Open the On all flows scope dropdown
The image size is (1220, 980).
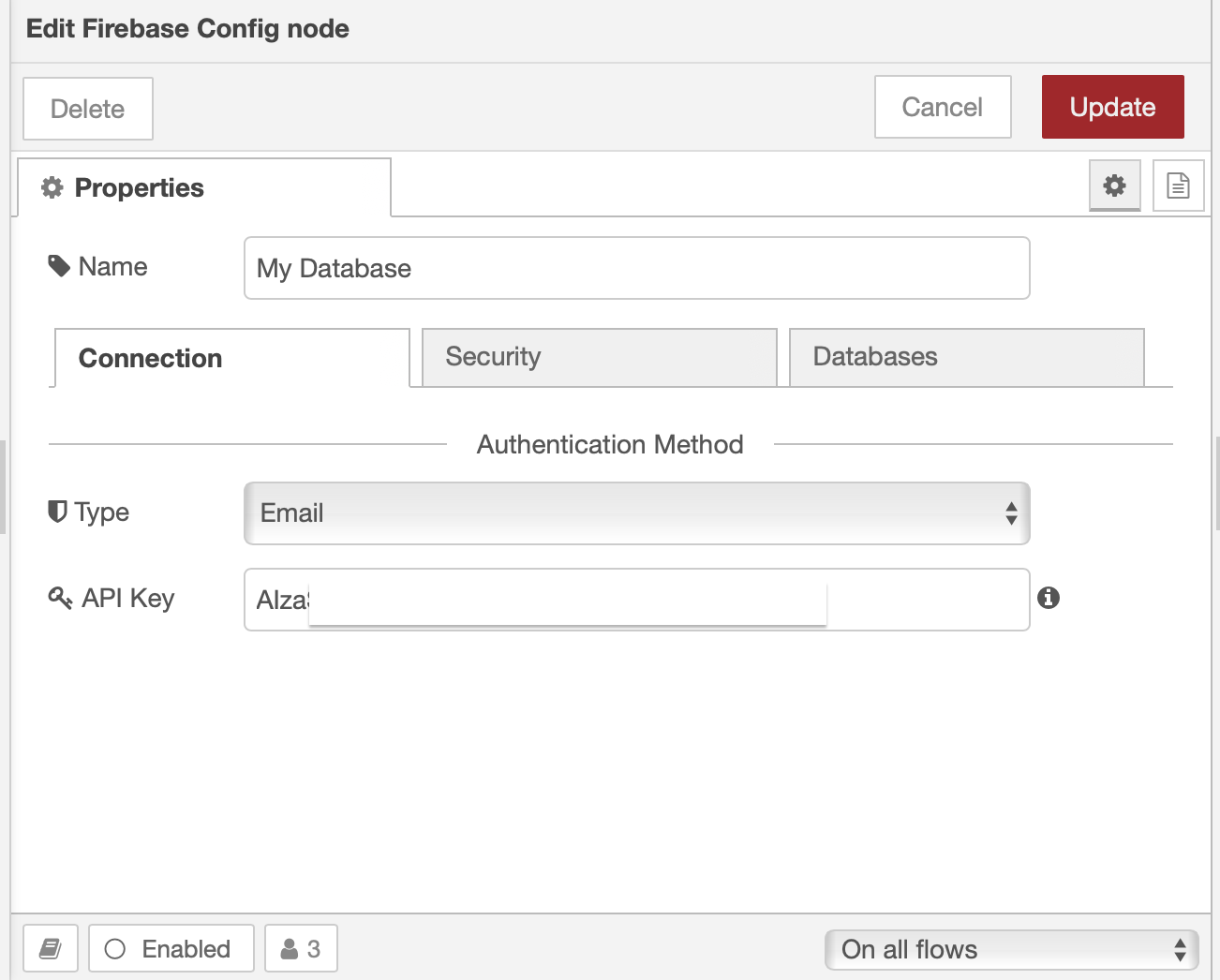(1012, 950)
